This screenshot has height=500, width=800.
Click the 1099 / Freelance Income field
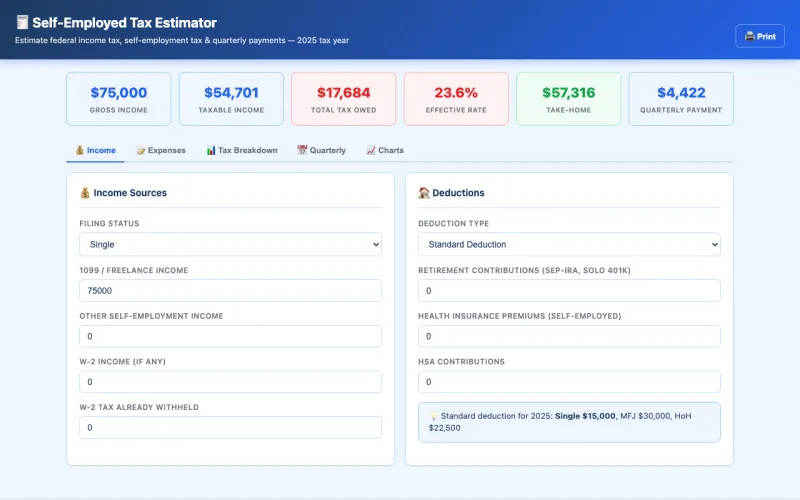tap(230, 290)
